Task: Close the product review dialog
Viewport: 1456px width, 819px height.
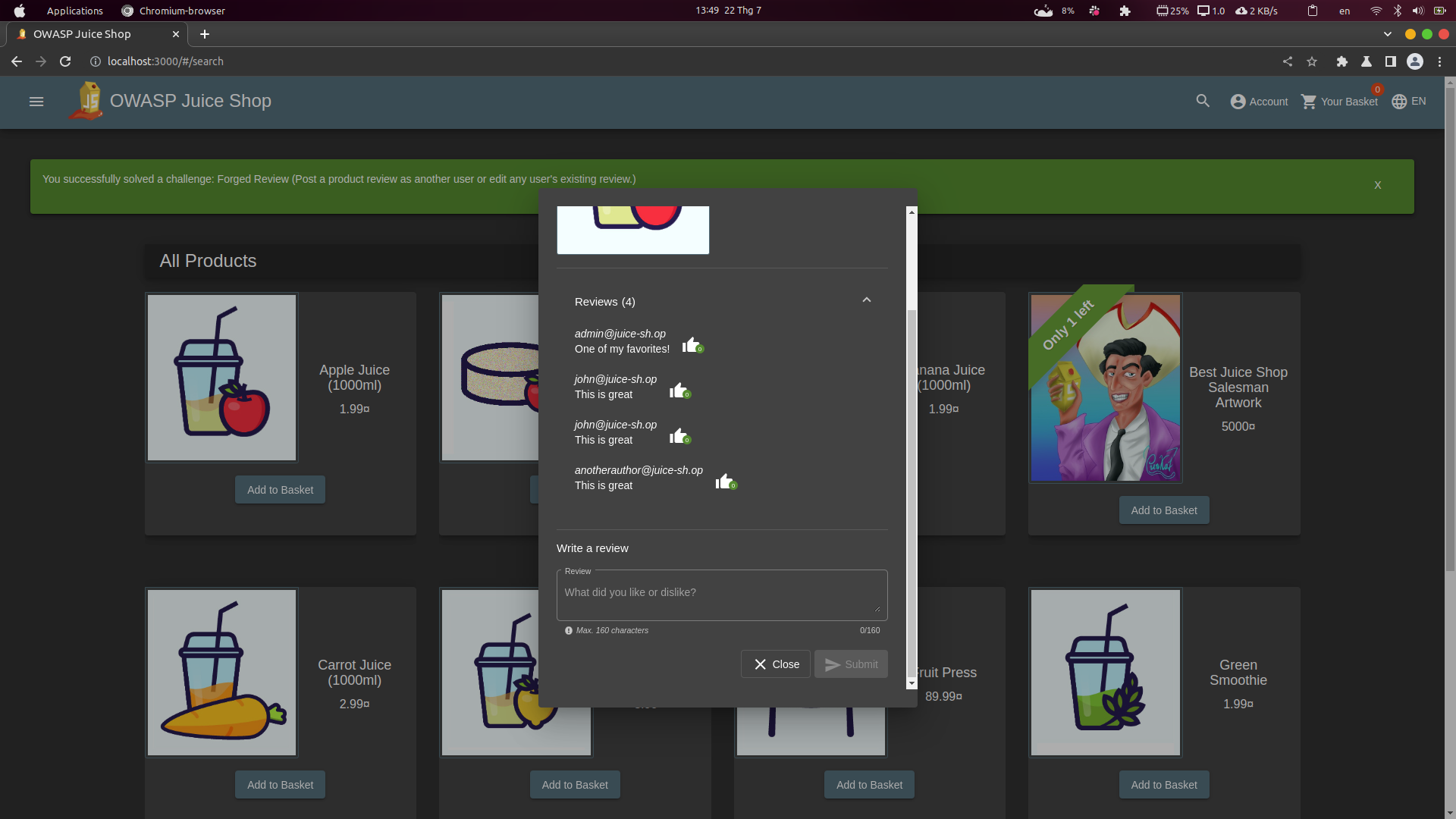Action: click(x=776, y=664)
